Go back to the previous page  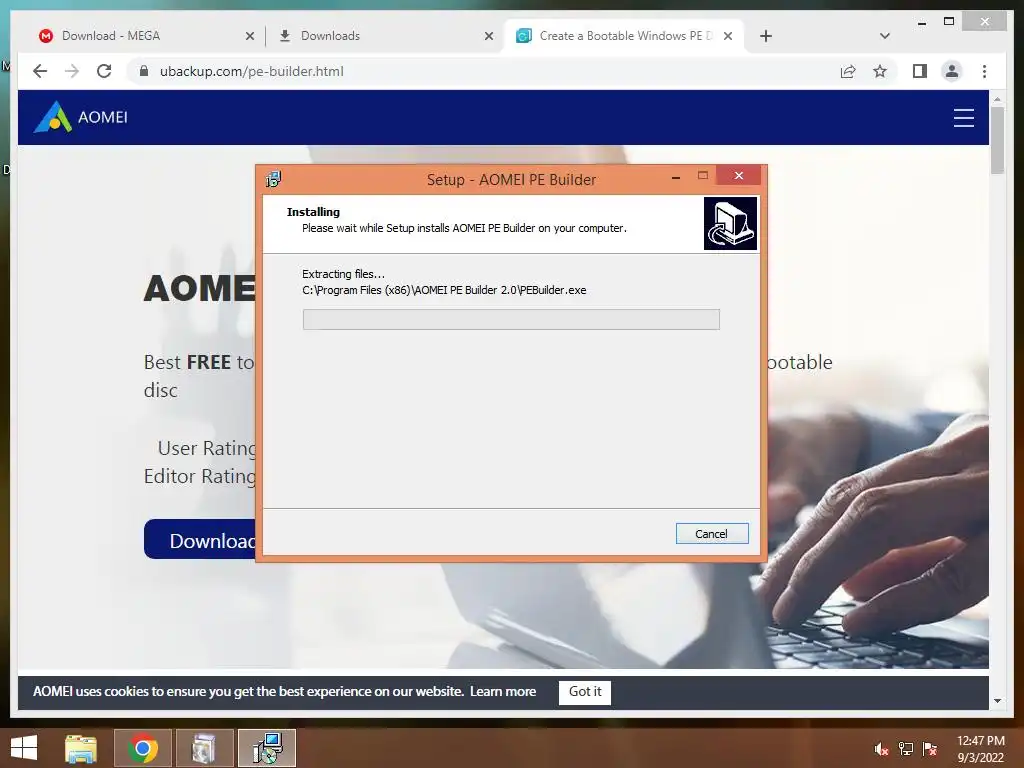coord(40,71)
